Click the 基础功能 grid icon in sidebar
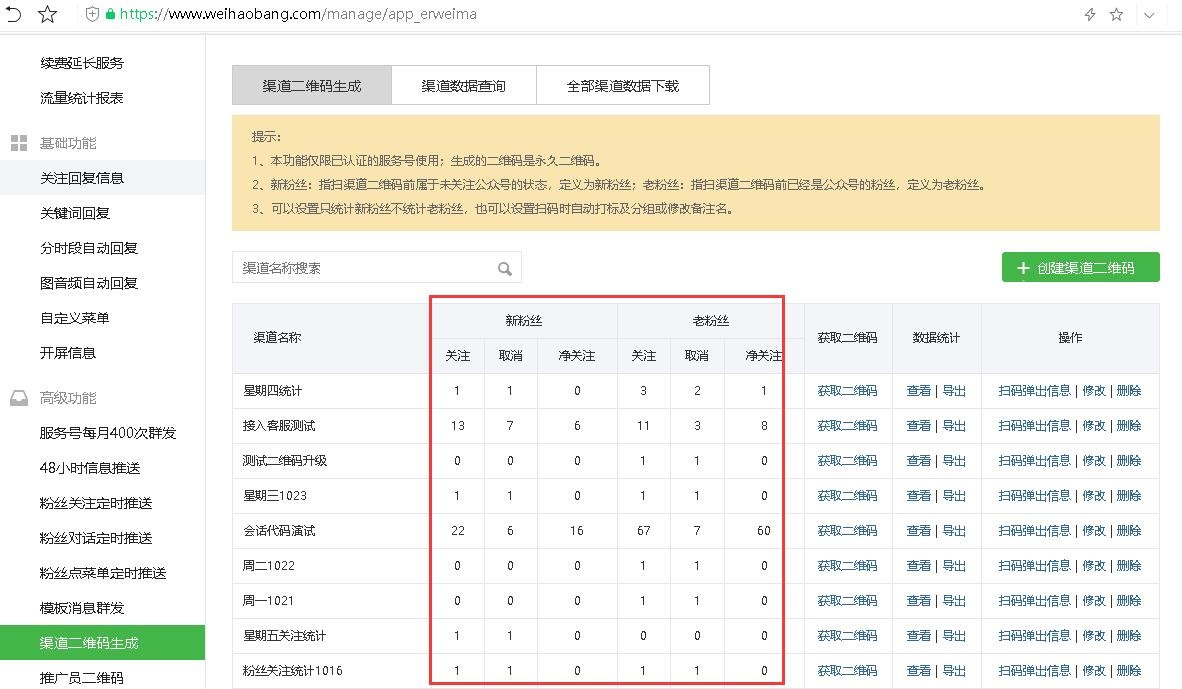 pos(19,143)
